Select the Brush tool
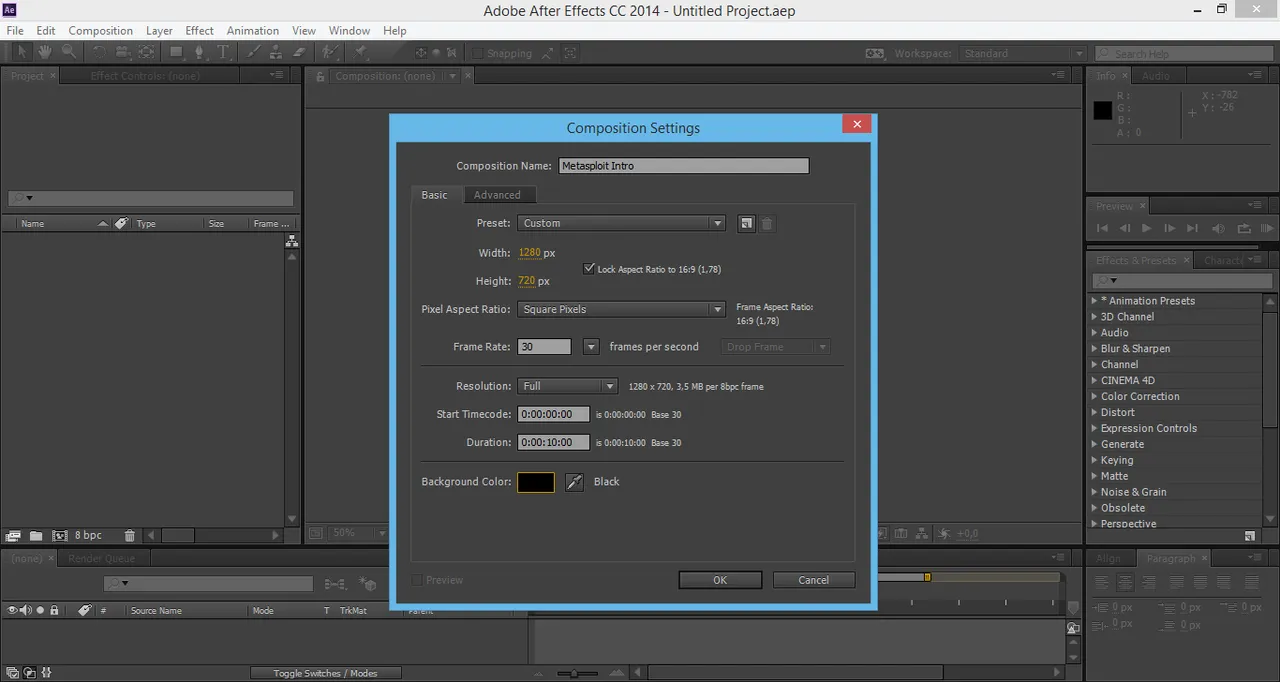1280x682 pixels. (254, 52)
